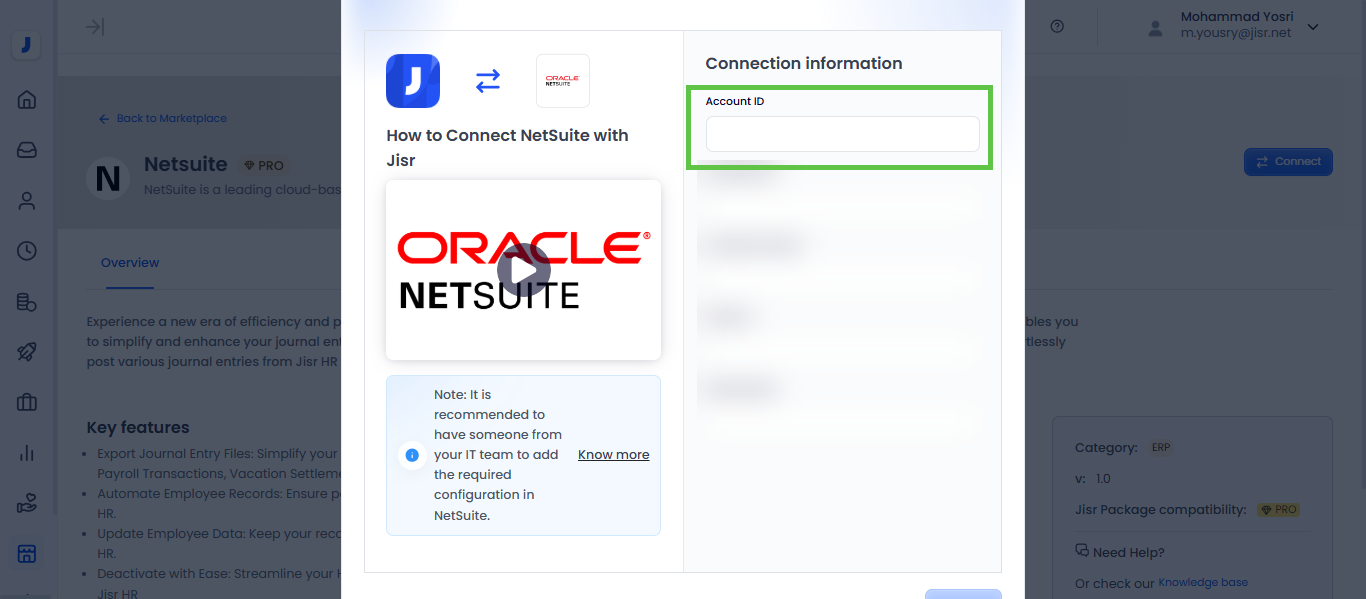
Task: Click the Oracle NetSuite logo thumbnail
Action: [563, 81]
